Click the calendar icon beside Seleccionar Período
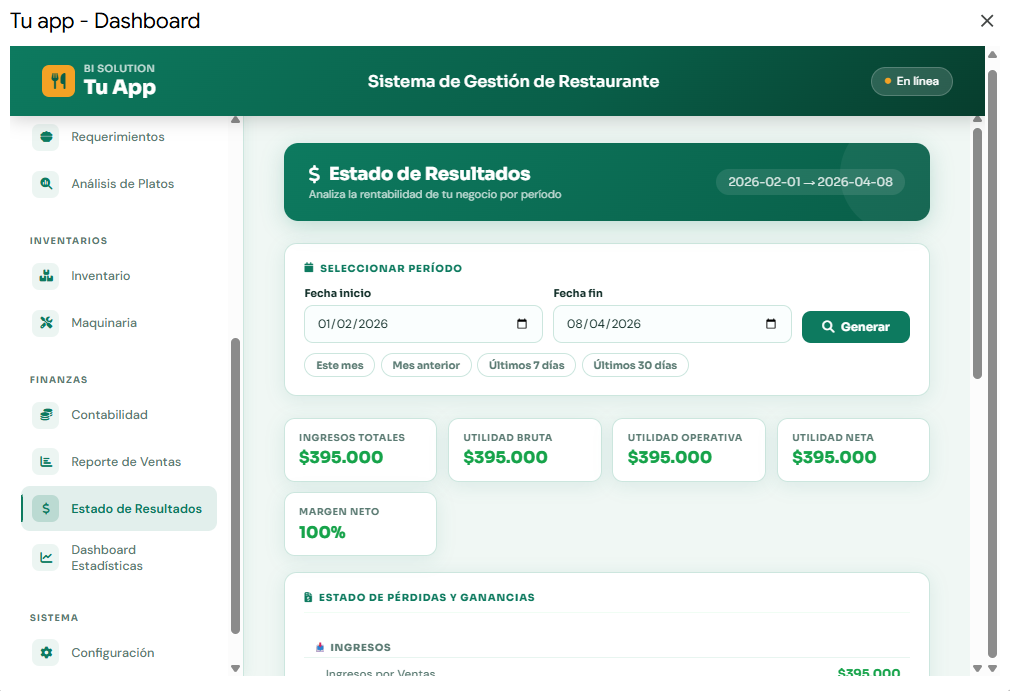Image resolution: width=1010 pixels, height=691 pixels. [x=309, y=268]
